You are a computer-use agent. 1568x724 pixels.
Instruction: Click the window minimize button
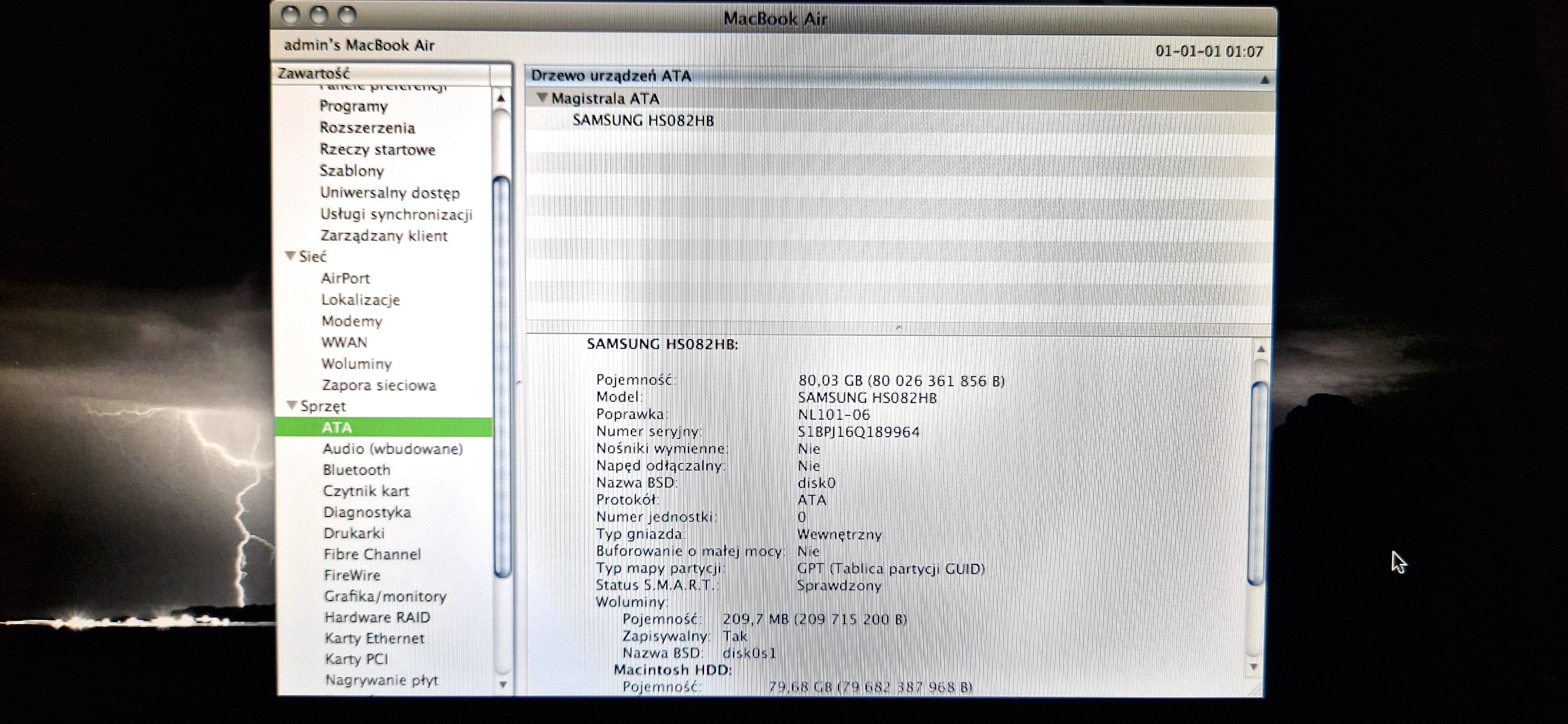point(319,15)
